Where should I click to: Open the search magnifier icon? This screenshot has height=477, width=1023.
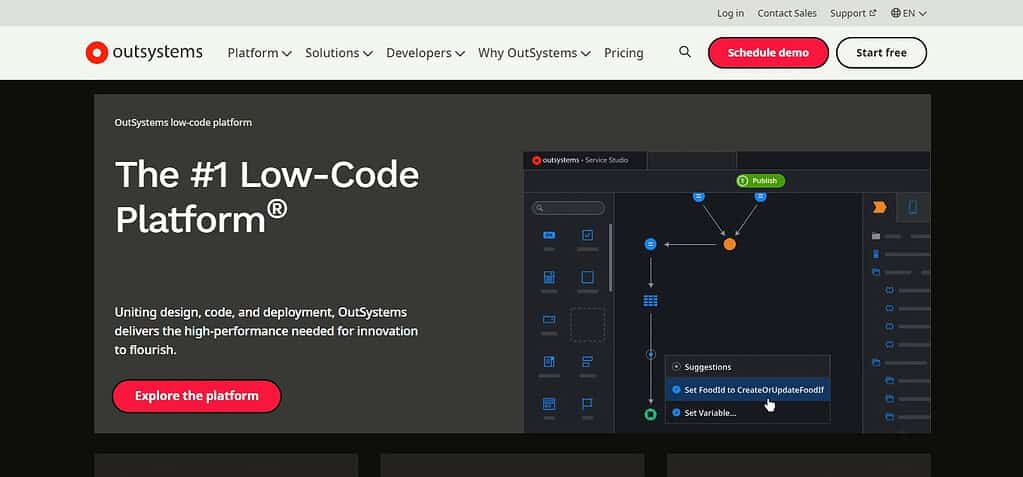pyautogui.click(x=684, y=52)
